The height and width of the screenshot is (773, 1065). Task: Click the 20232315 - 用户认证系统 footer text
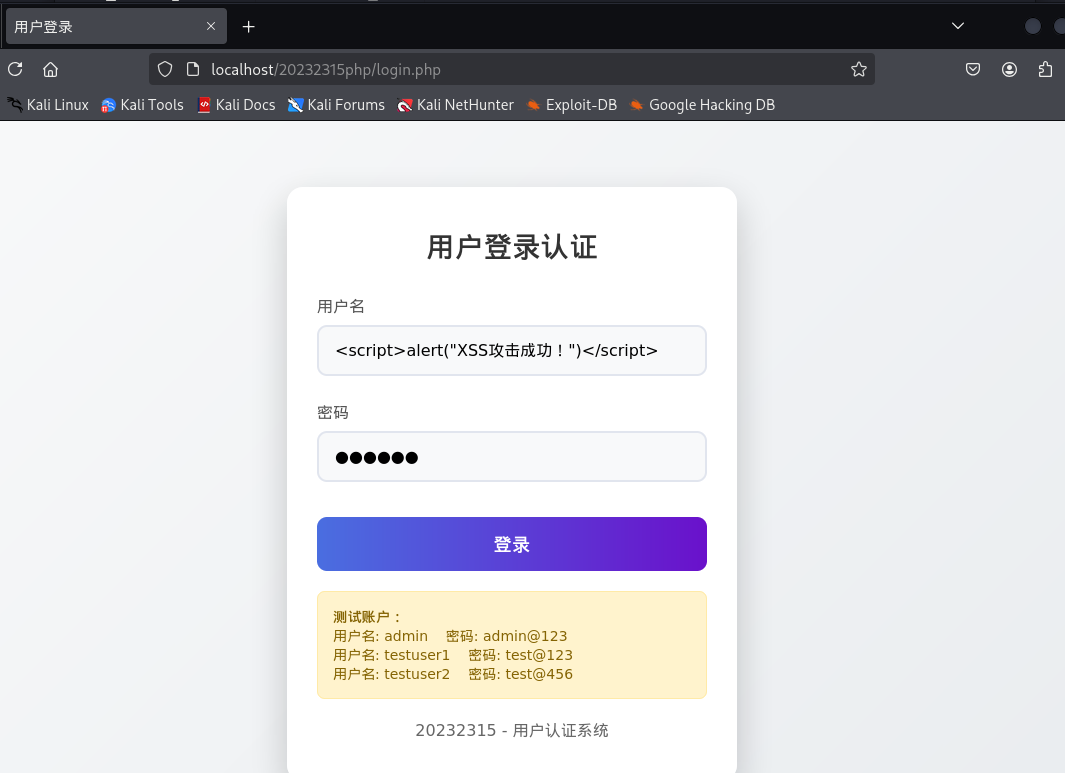coord(511,730)
